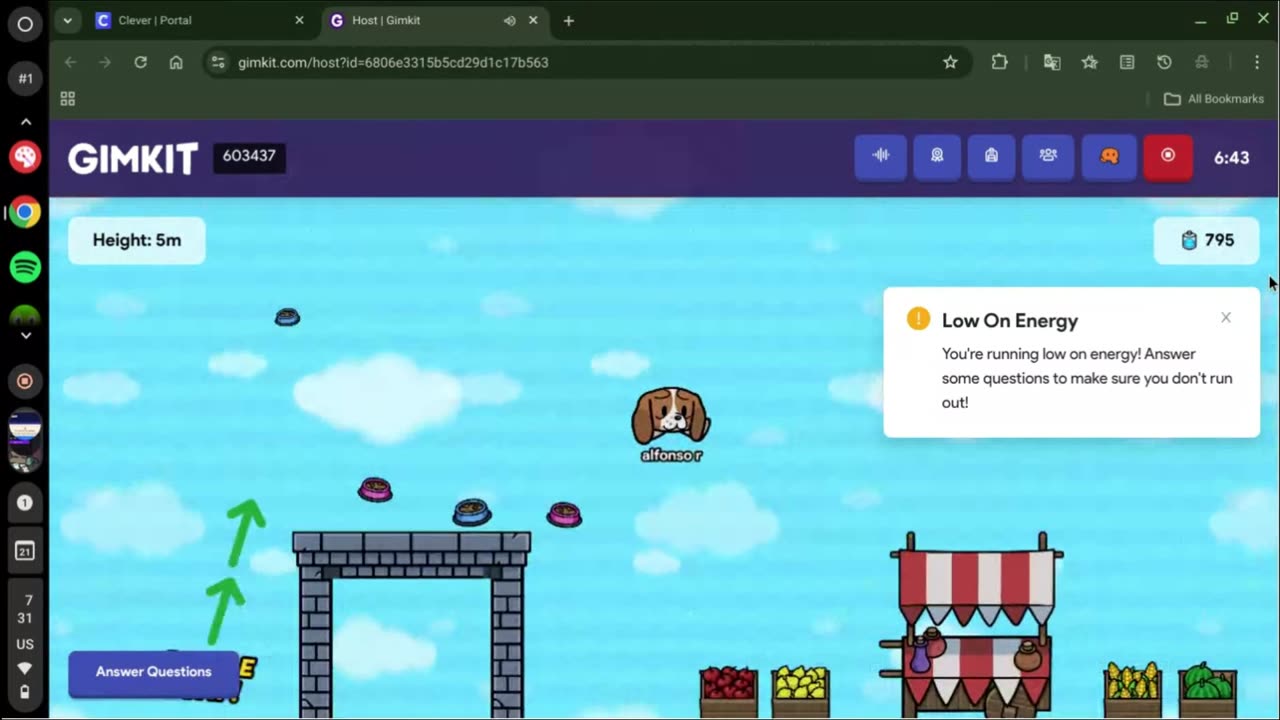Open the Chrome three-dot menu

[x=1257, y=62]
